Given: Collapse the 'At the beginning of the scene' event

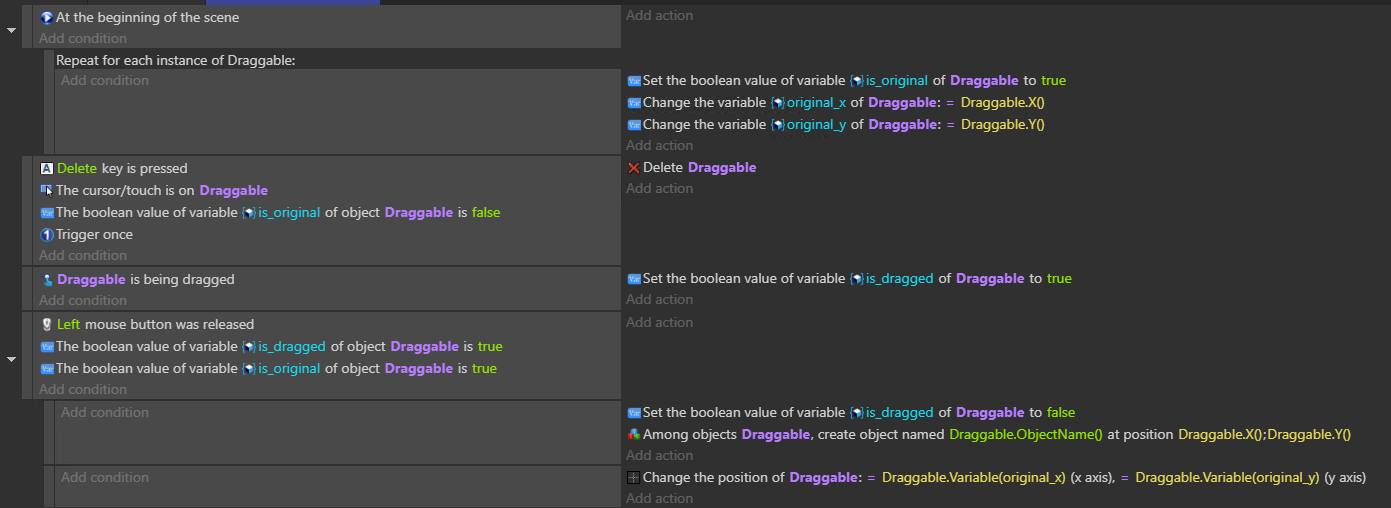Looking at the screenshot, I should point(11,30).
